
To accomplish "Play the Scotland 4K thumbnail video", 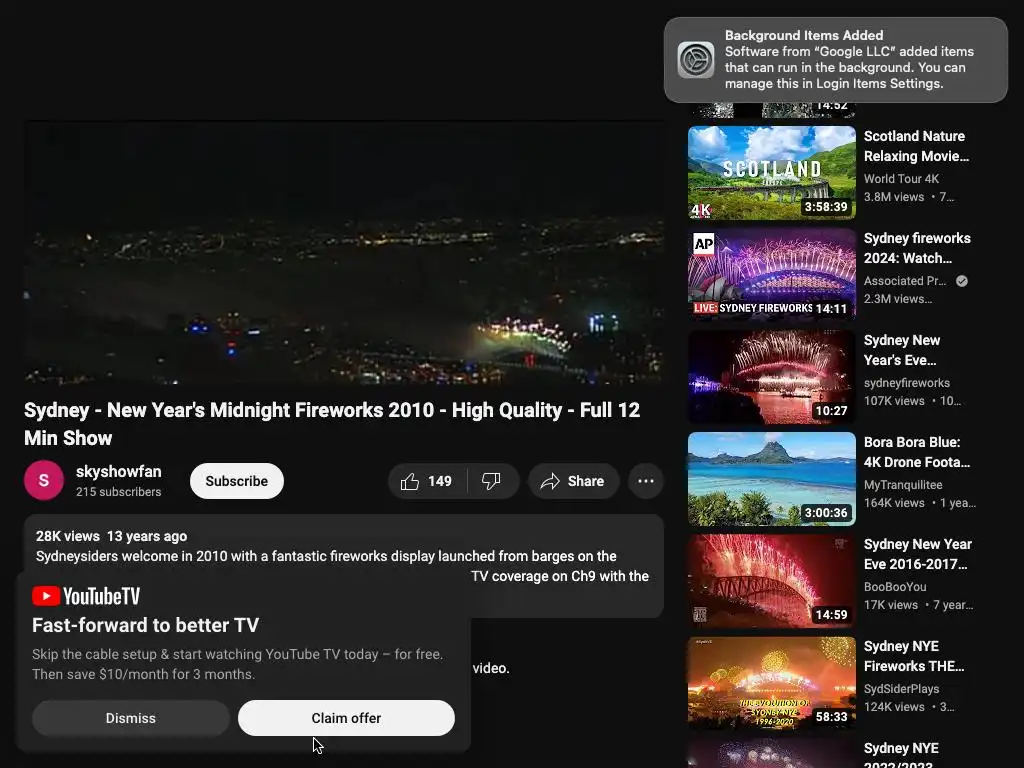I will (x=771, y=173).
